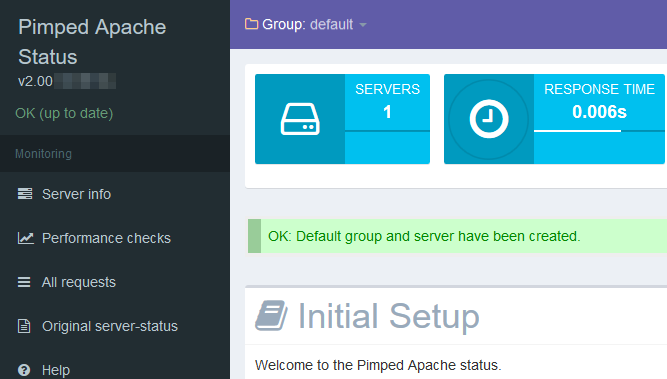Click the server count value 1
This screenshot has width=667, height=379.
coord(387,112)
